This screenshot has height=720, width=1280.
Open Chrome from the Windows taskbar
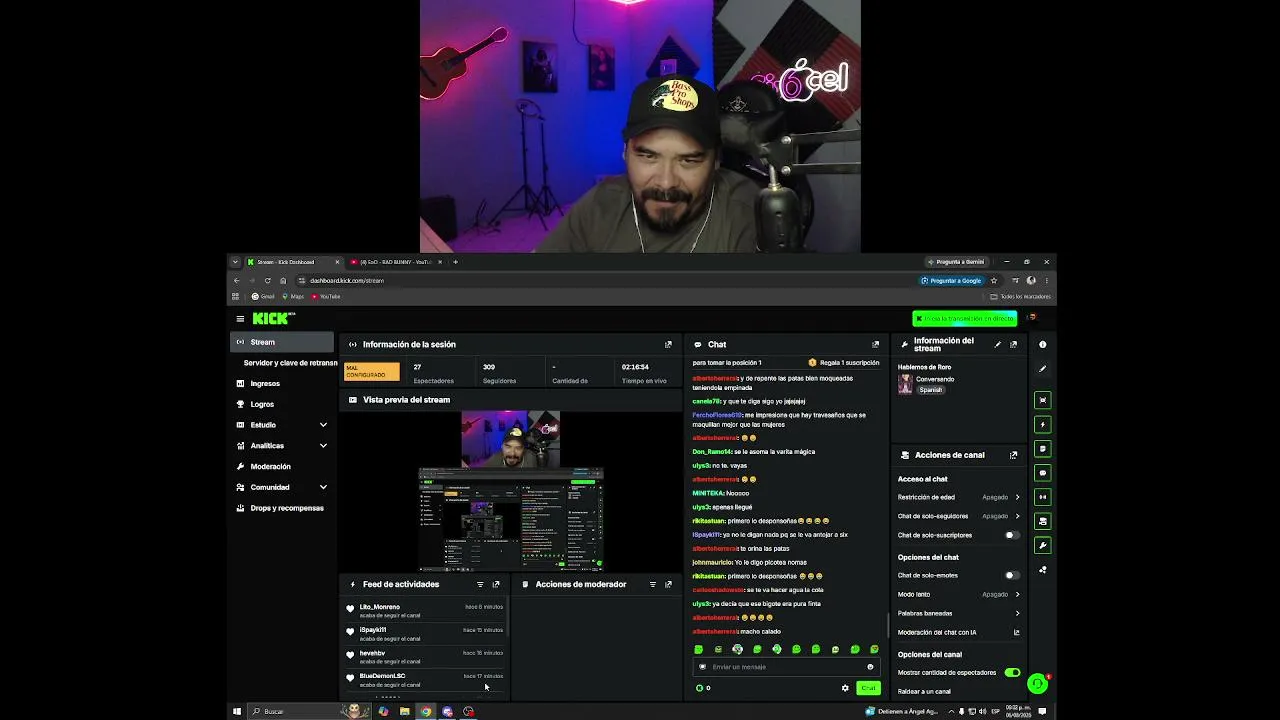click(426, 712)
